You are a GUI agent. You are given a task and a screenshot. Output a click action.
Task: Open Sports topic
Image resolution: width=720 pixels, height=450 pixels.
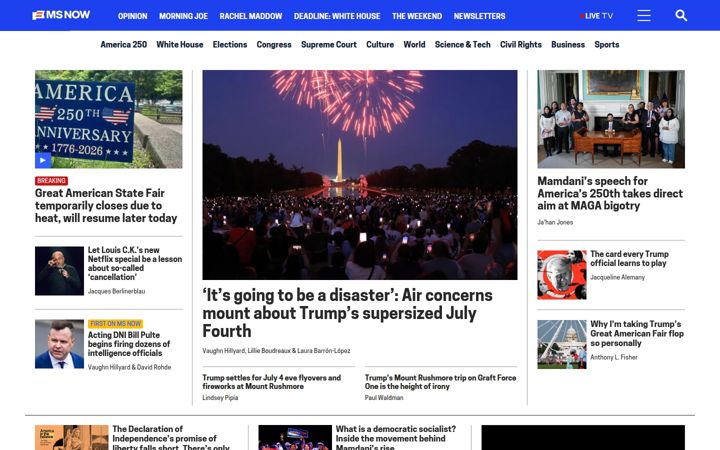(x=607, y=45)
